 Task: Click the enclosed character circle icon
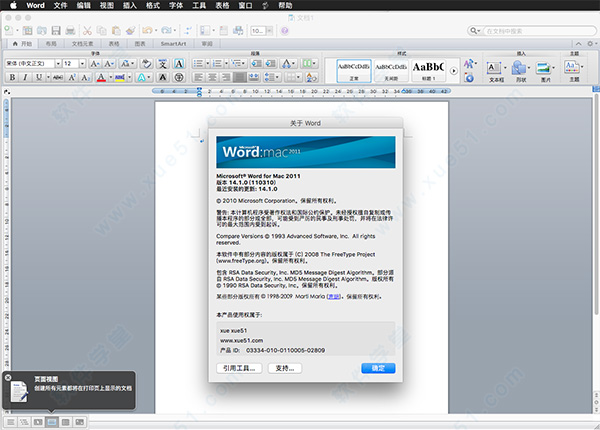tap(179, 77)
